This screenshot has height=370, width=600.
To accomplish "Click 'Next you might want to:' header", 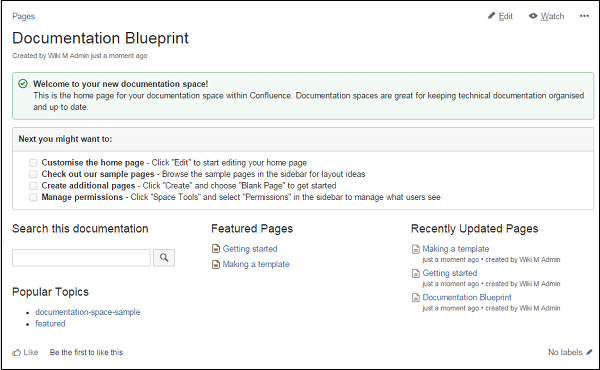I will click(65, 139).
